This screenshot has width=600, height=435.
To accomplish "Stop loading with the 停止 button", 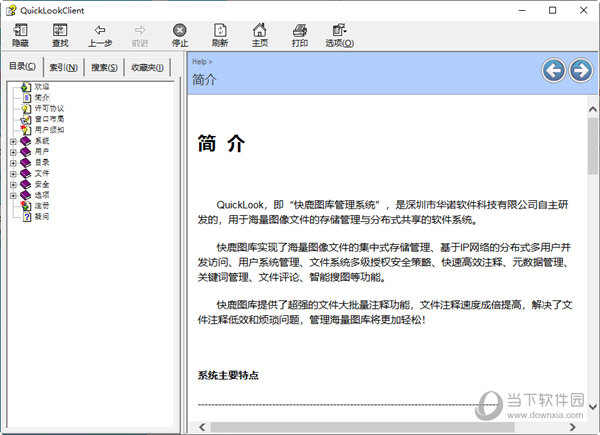I will pos(180,35).
